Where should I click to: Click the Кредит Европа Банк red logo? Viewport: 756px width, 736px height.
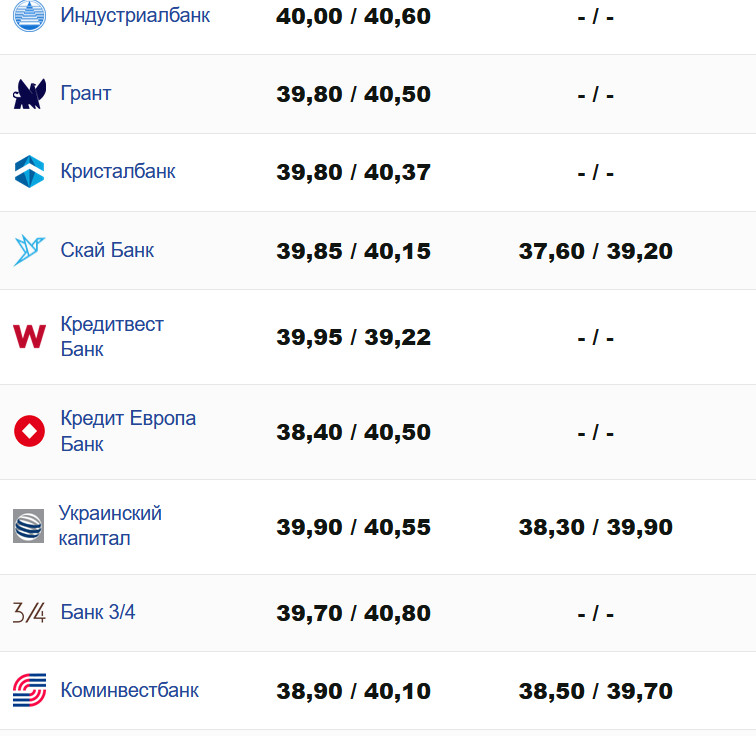pyautogui.click(x=29, y=432)
